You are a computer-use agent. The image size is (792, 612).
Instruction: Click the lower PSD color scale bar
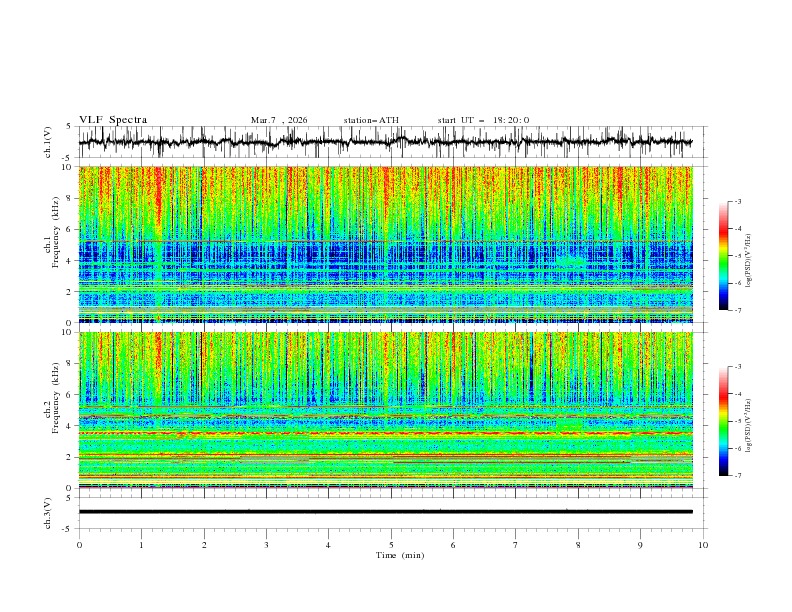tap(723, 421)
